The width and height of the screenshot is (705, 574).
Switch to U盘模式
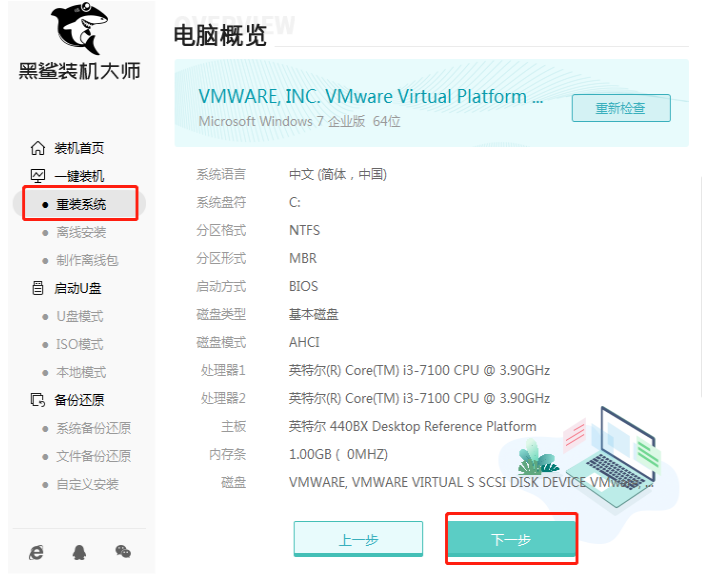tap(80, 316)
